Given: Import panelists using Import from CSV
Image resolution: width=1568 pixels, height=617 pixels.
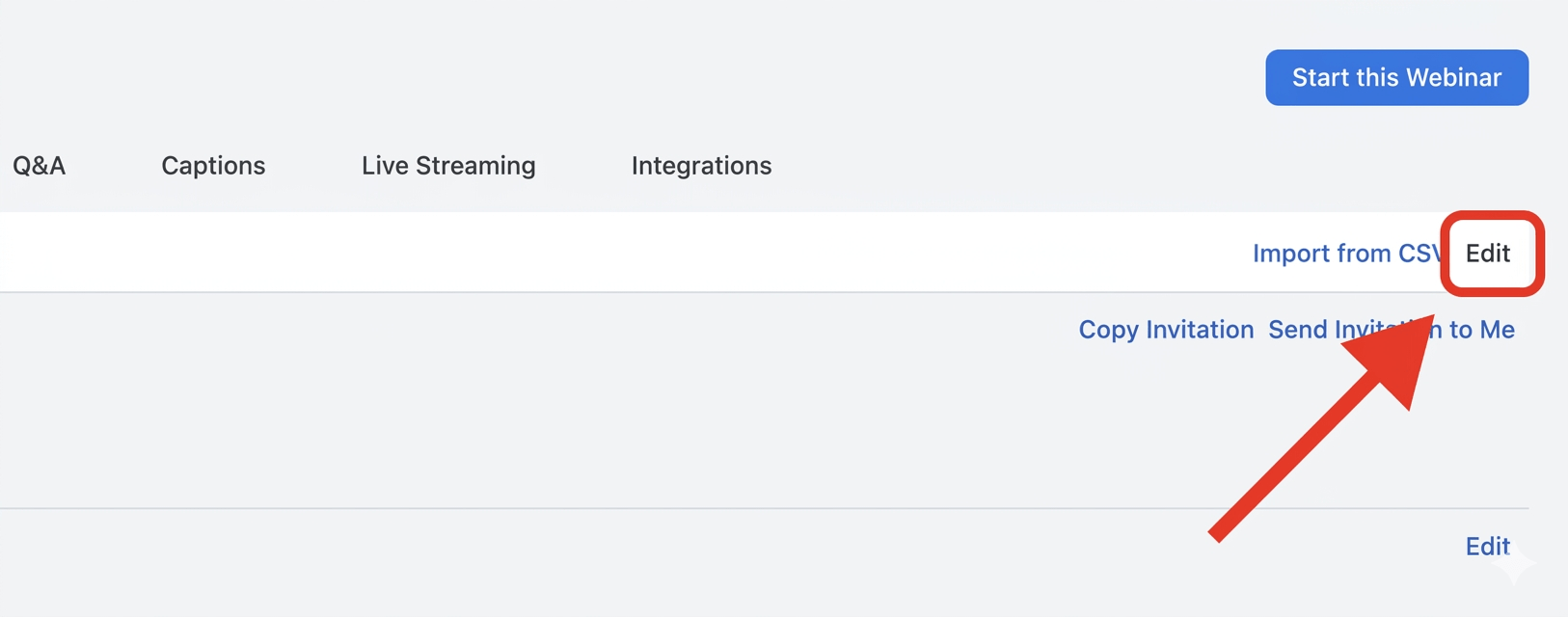Looking at the screenshot, I should click(x=1344, y=254).
